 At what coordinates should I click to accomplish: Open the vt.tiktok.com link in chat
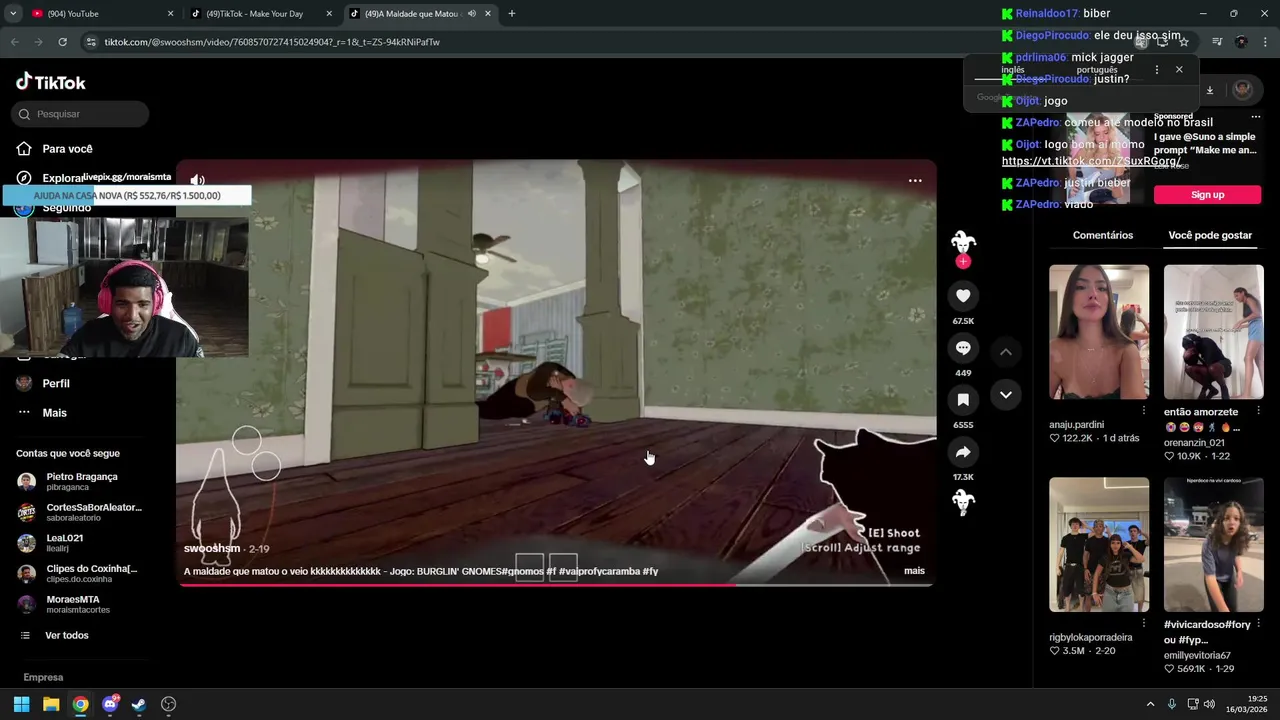[1092, 161]
